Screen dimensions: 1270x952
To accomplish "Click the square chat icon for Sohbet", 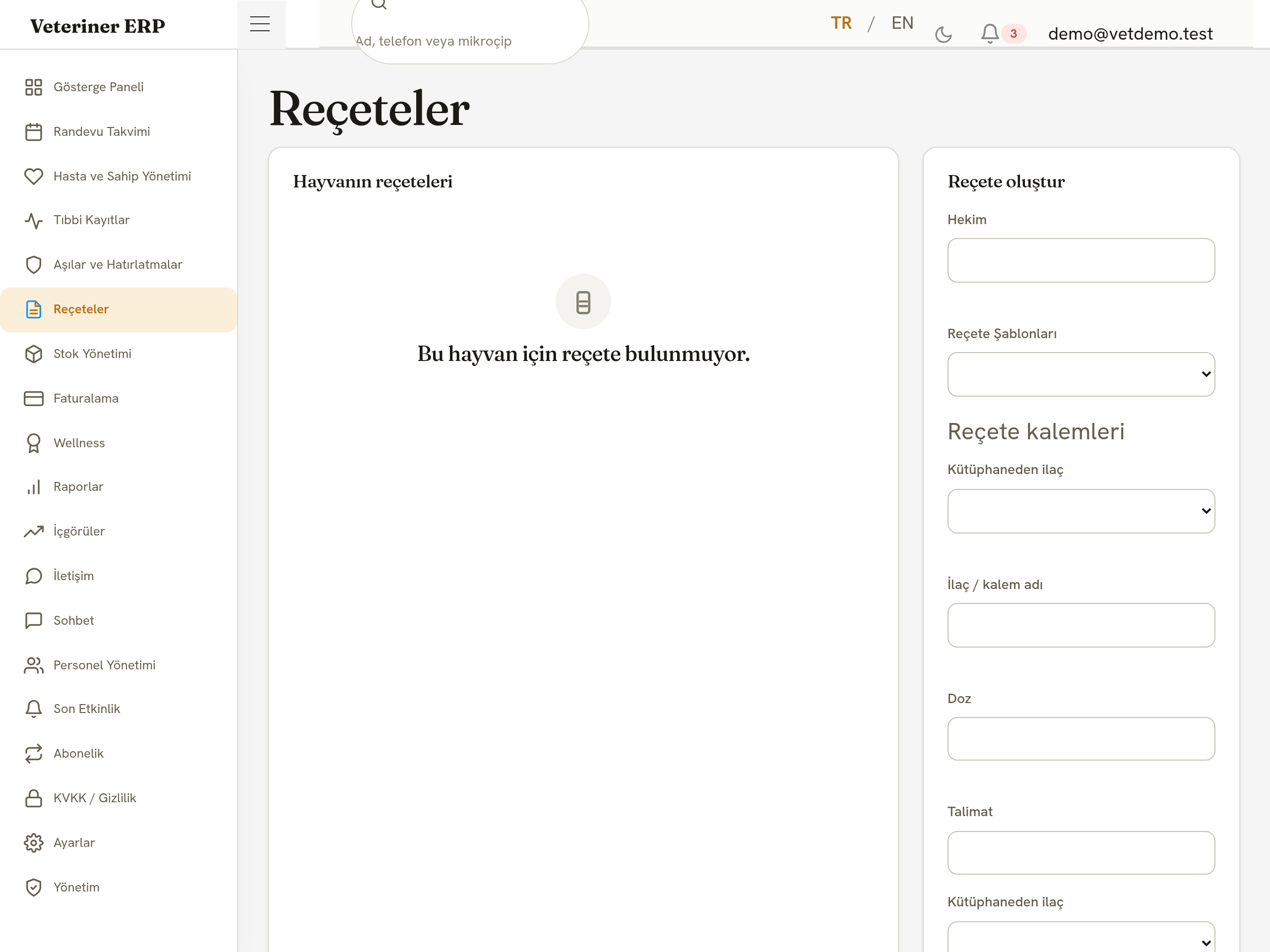I will pos(33,620).
